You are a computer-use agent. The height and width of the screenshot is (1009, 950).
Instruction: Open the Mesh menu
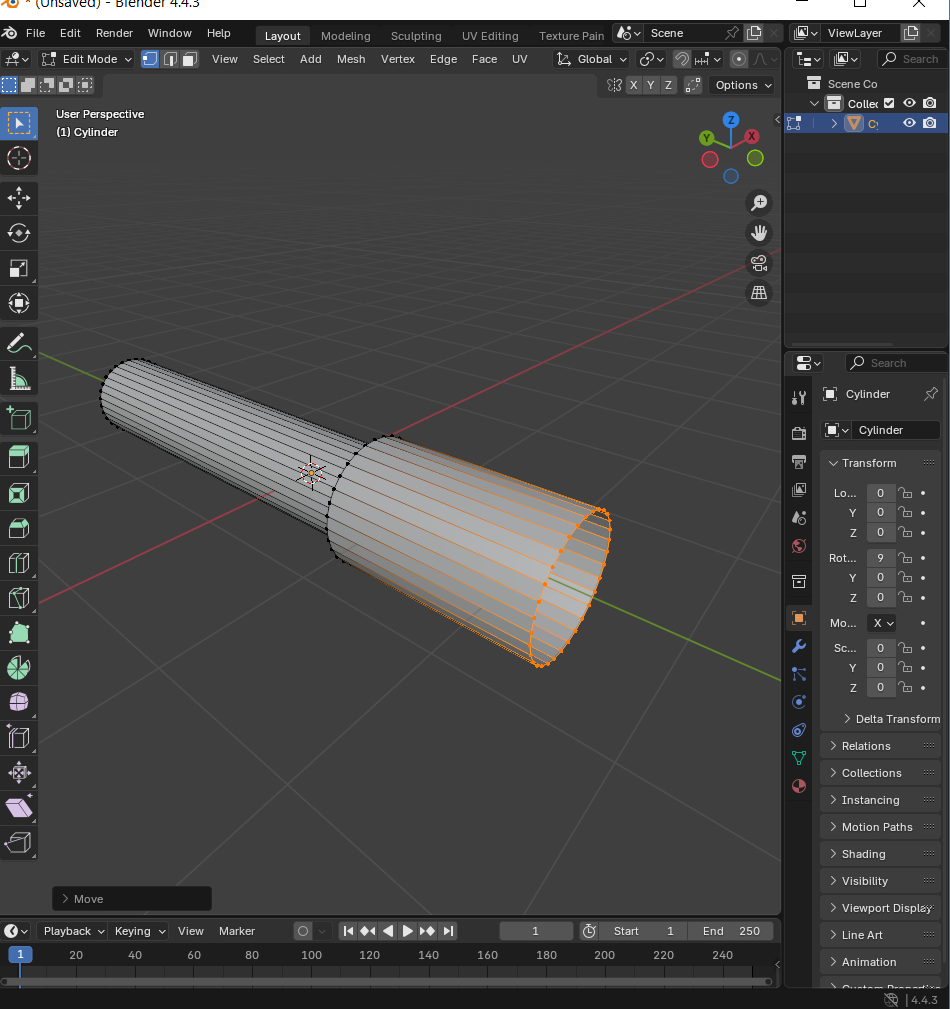click(x=351, y=59)
